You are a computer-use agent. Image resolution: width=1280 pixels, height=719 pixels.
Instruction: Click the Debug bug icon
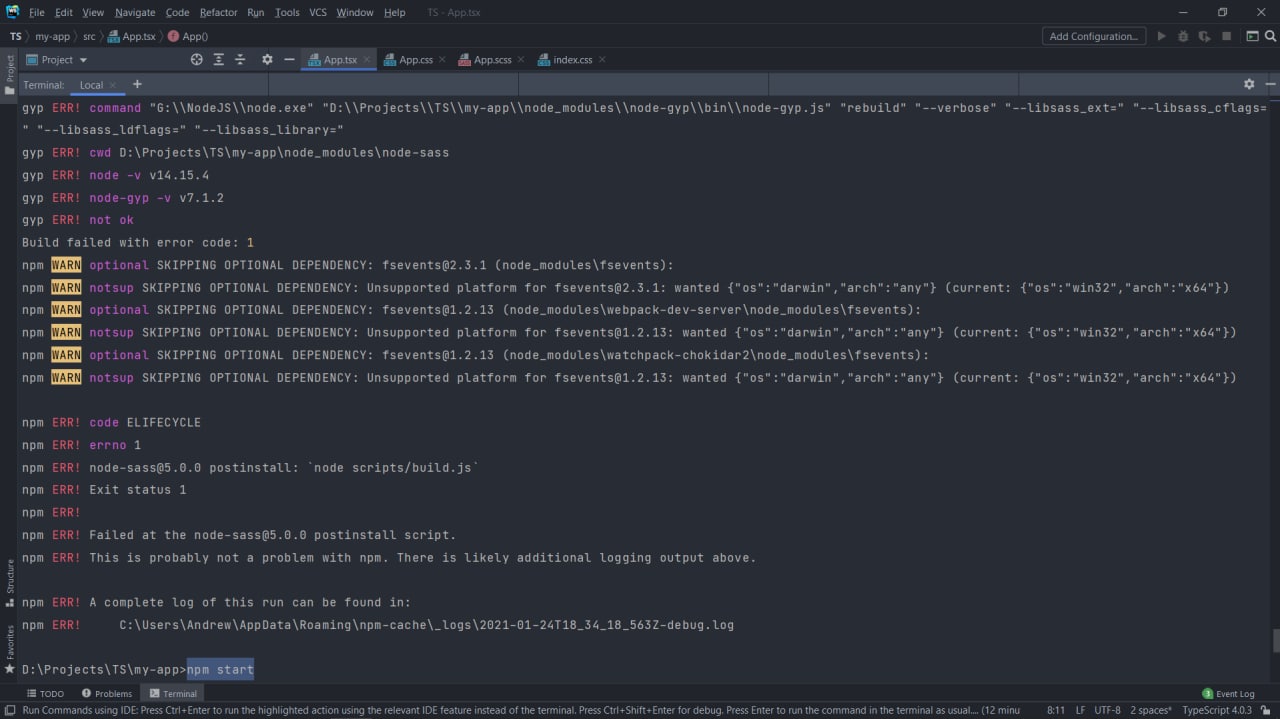pos(1183,36)
